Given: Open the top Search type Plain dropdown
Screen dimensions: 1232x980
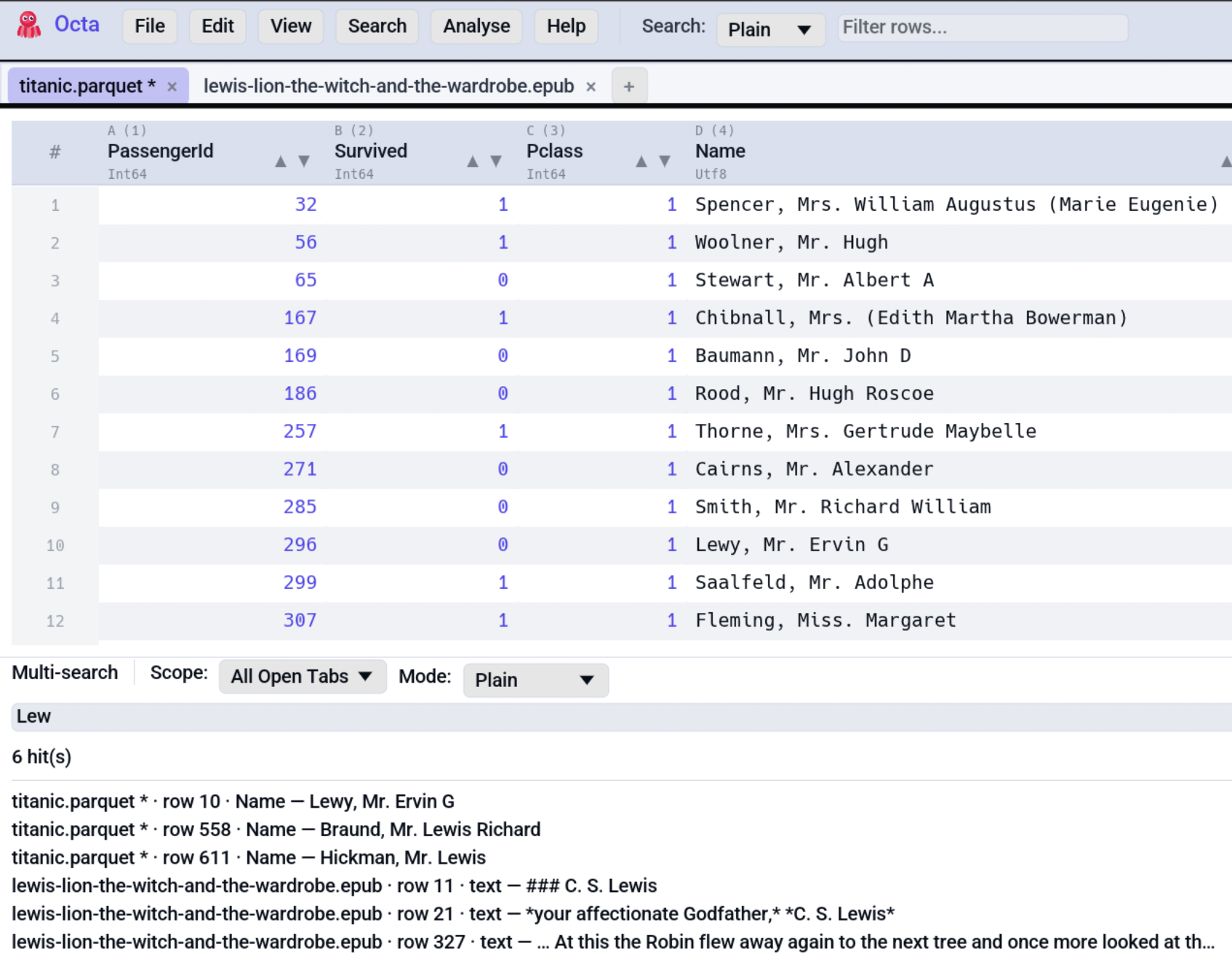Looking at the screenshot, I should (x=770, y=30).
